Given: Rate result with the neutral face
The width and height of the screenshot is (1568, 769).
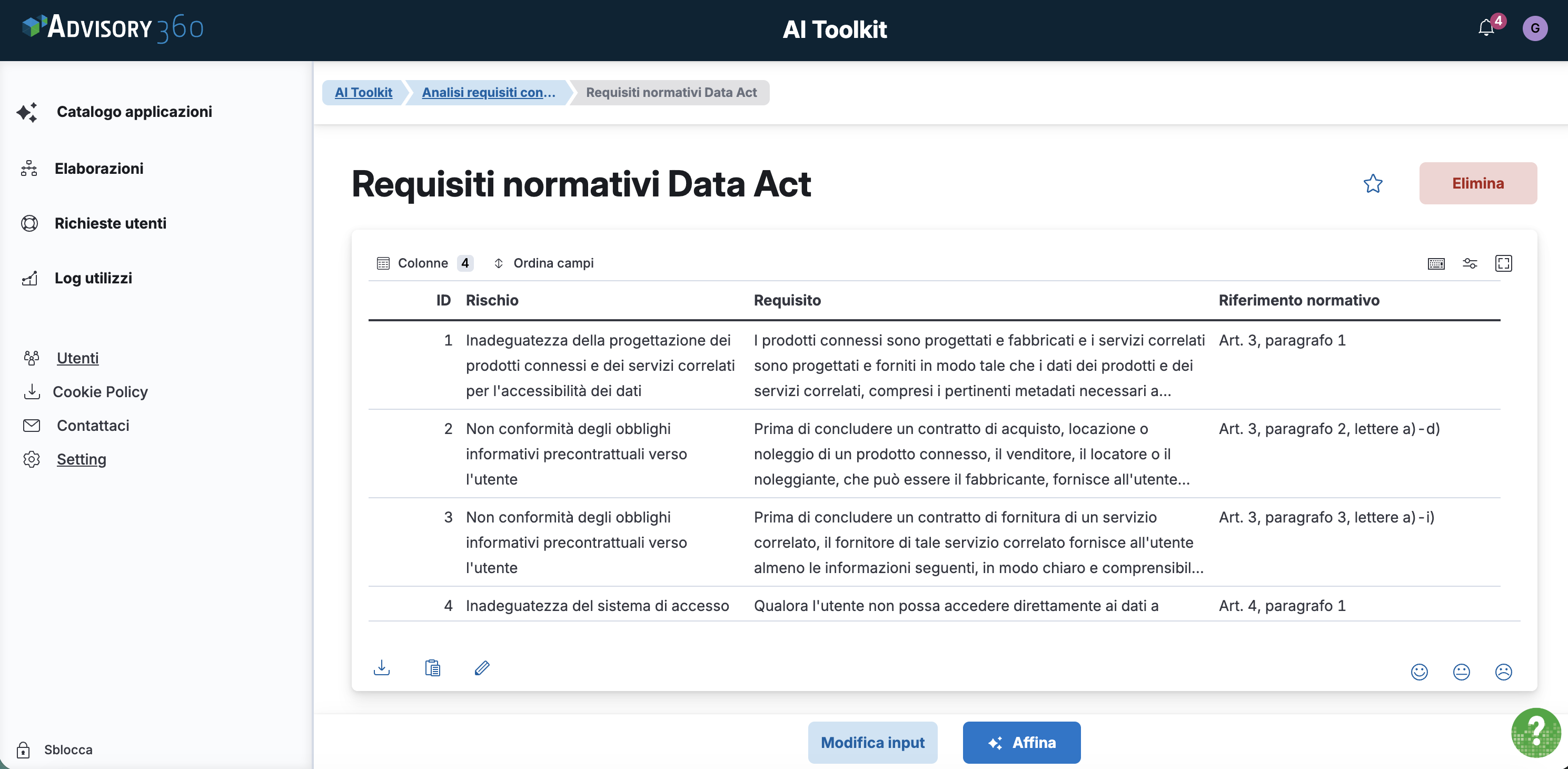Looking at the screenshot, I should pyautogui.click(x=1461, y=672).
